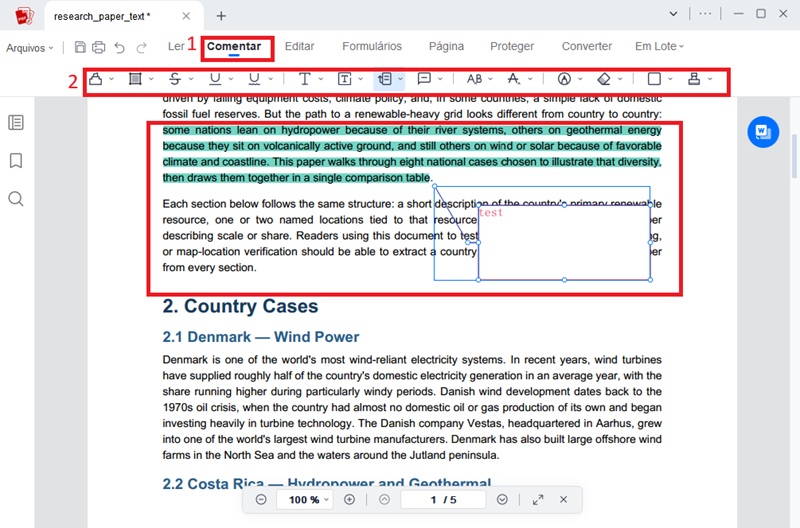
Task: Open the Em Lote menu
Action: [x=659, y=46]
